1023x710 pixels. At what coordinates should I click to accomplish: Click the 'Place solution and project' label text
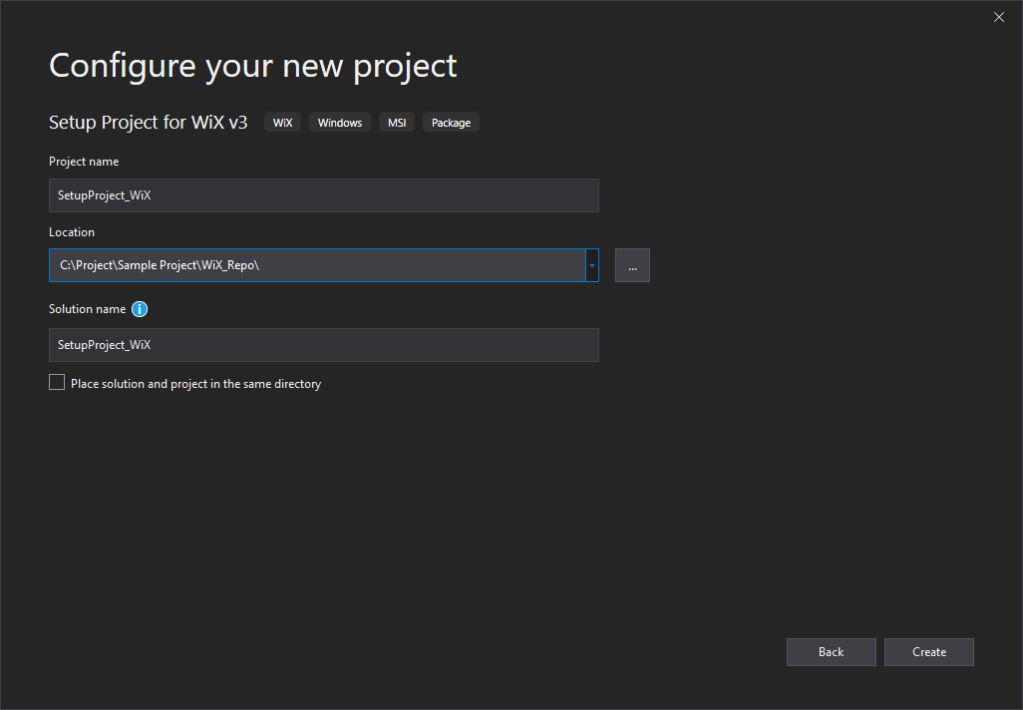tap(196, 384)
